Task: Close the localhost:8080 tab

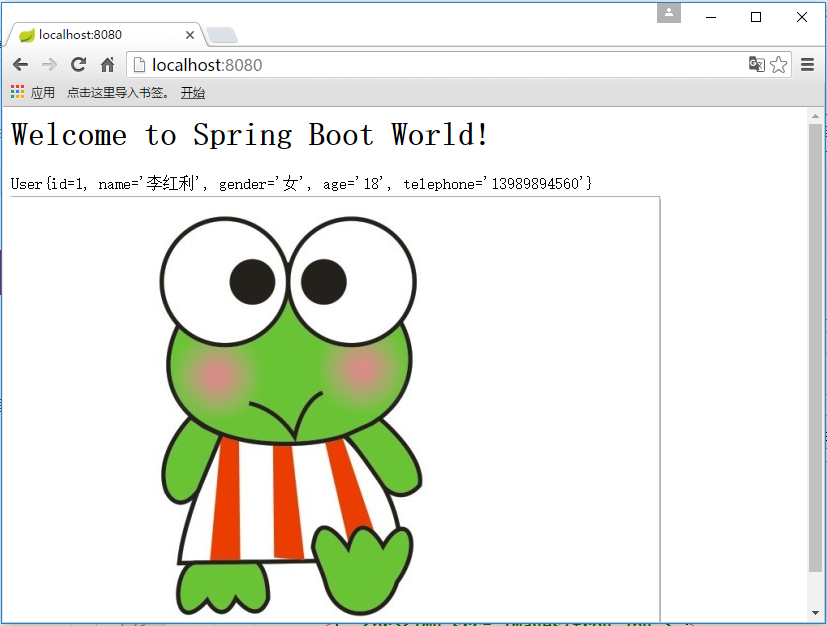Action: tap(190, 35)
